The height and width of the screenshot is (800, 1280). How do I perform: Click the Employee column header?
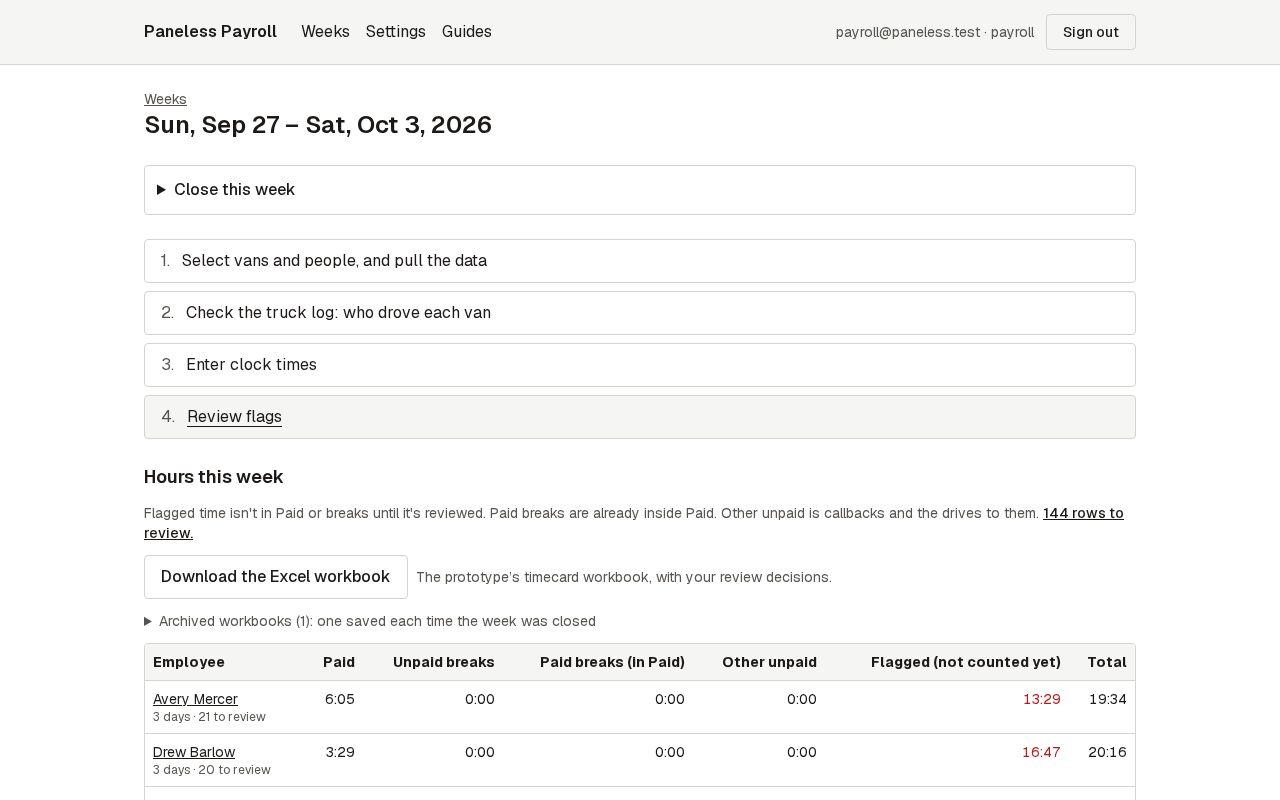click(189, 662)
